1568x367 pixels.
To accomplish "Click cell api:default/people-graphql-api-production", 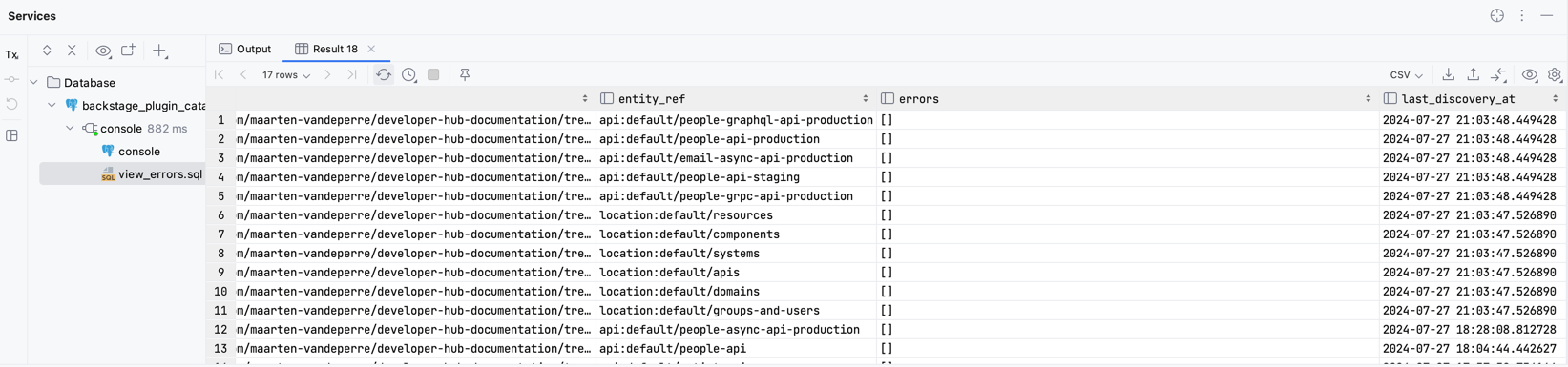I will click(x=736, y=120).
